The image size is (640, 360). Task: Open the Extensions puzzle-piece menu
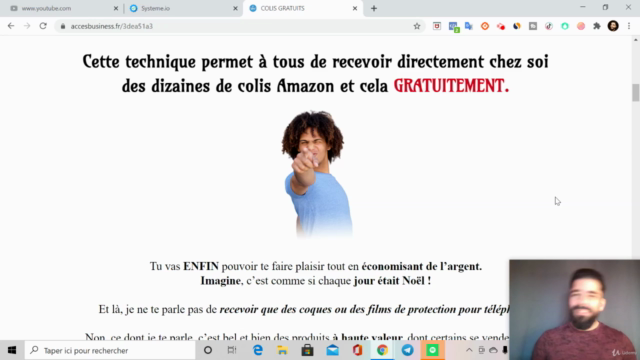(x=597, y=26)
